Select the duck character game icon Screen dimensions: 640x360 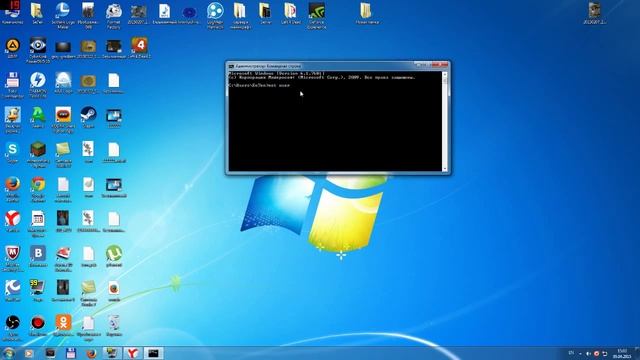(13, 114)
